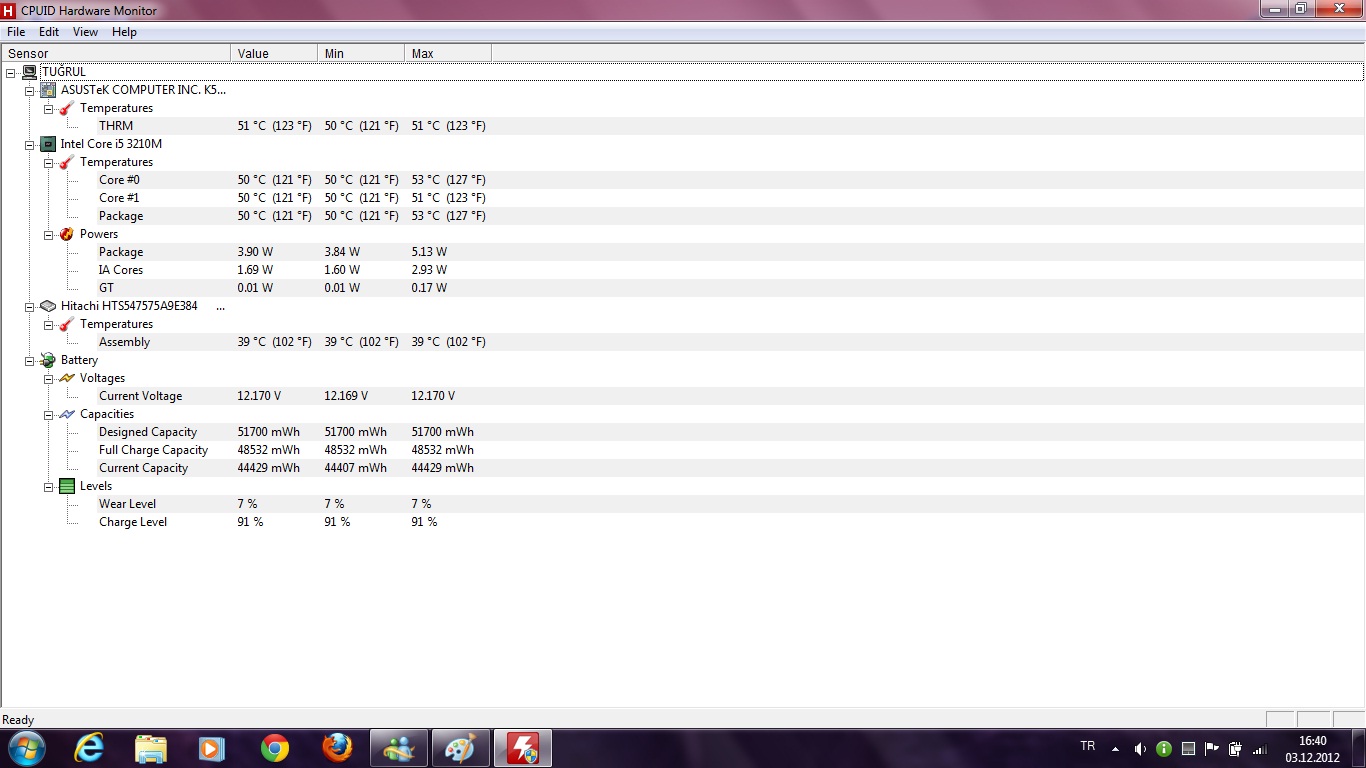The image size is (1366, 768).
Task: Open the Help menu
Action: pyautogui.click(x=124, y=32)
